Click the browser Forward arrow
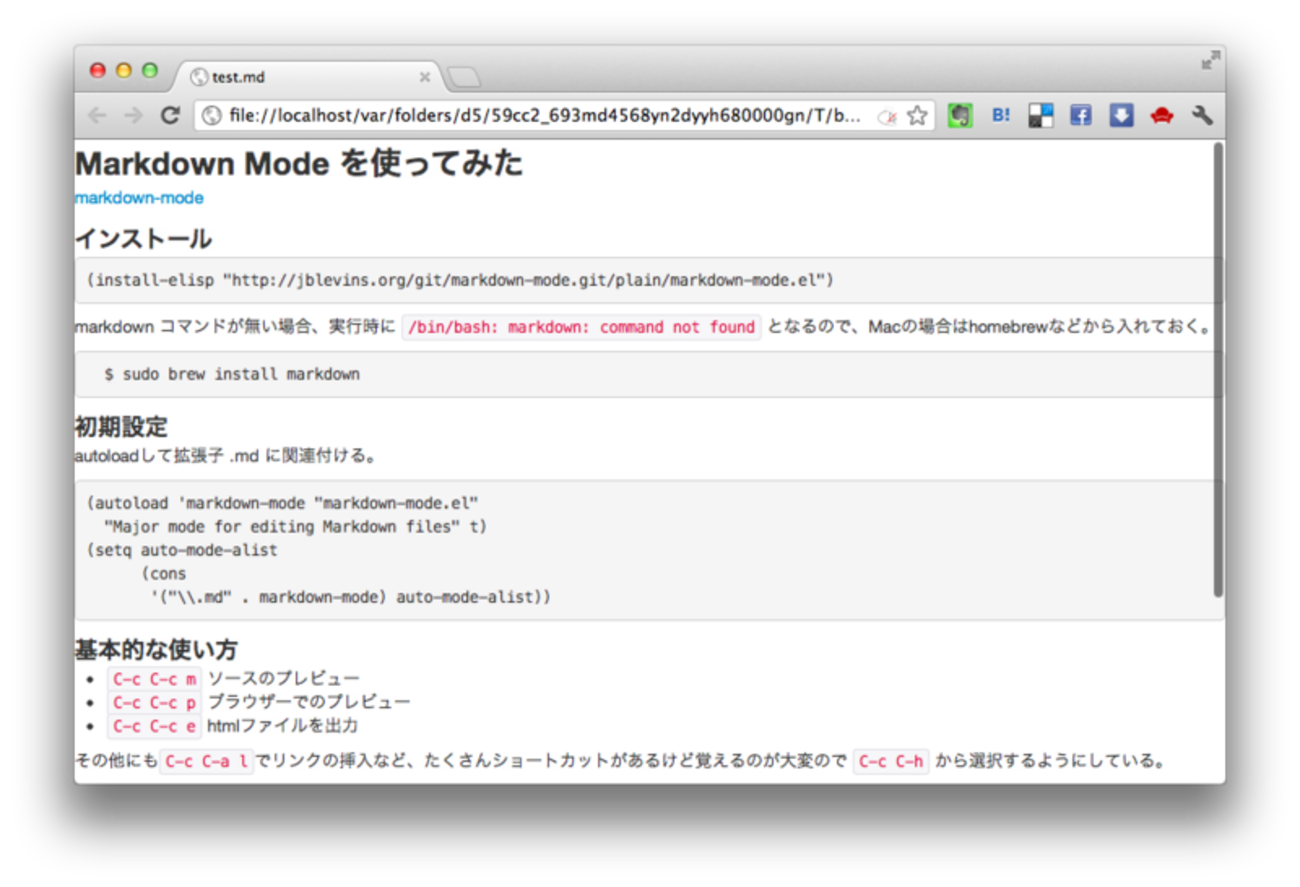The height and width of the screenshot is (887, 1300). [x=133, y=116]
